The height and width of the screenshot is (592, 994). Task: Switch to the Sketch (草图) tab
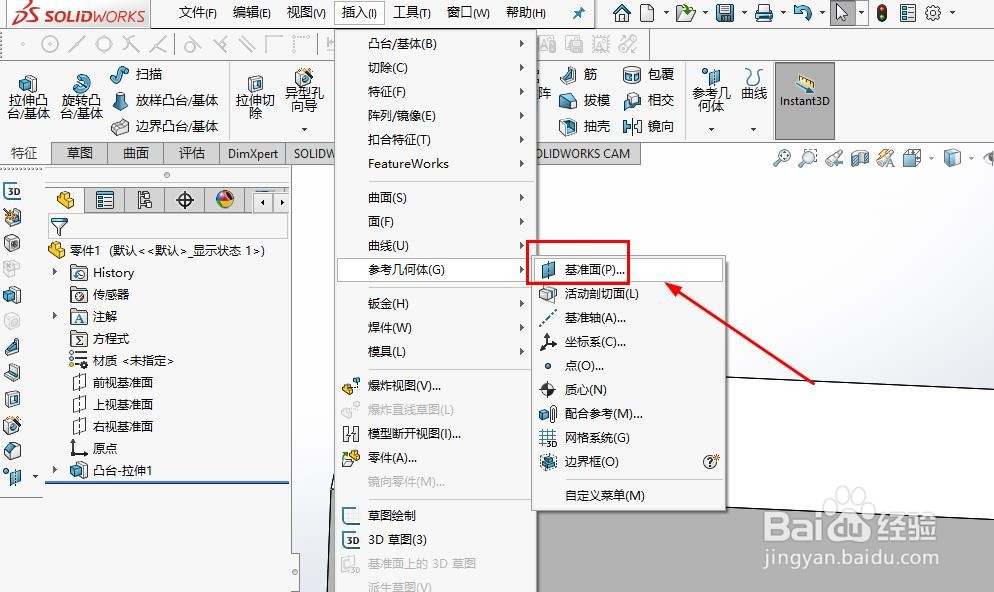point(80,153)
